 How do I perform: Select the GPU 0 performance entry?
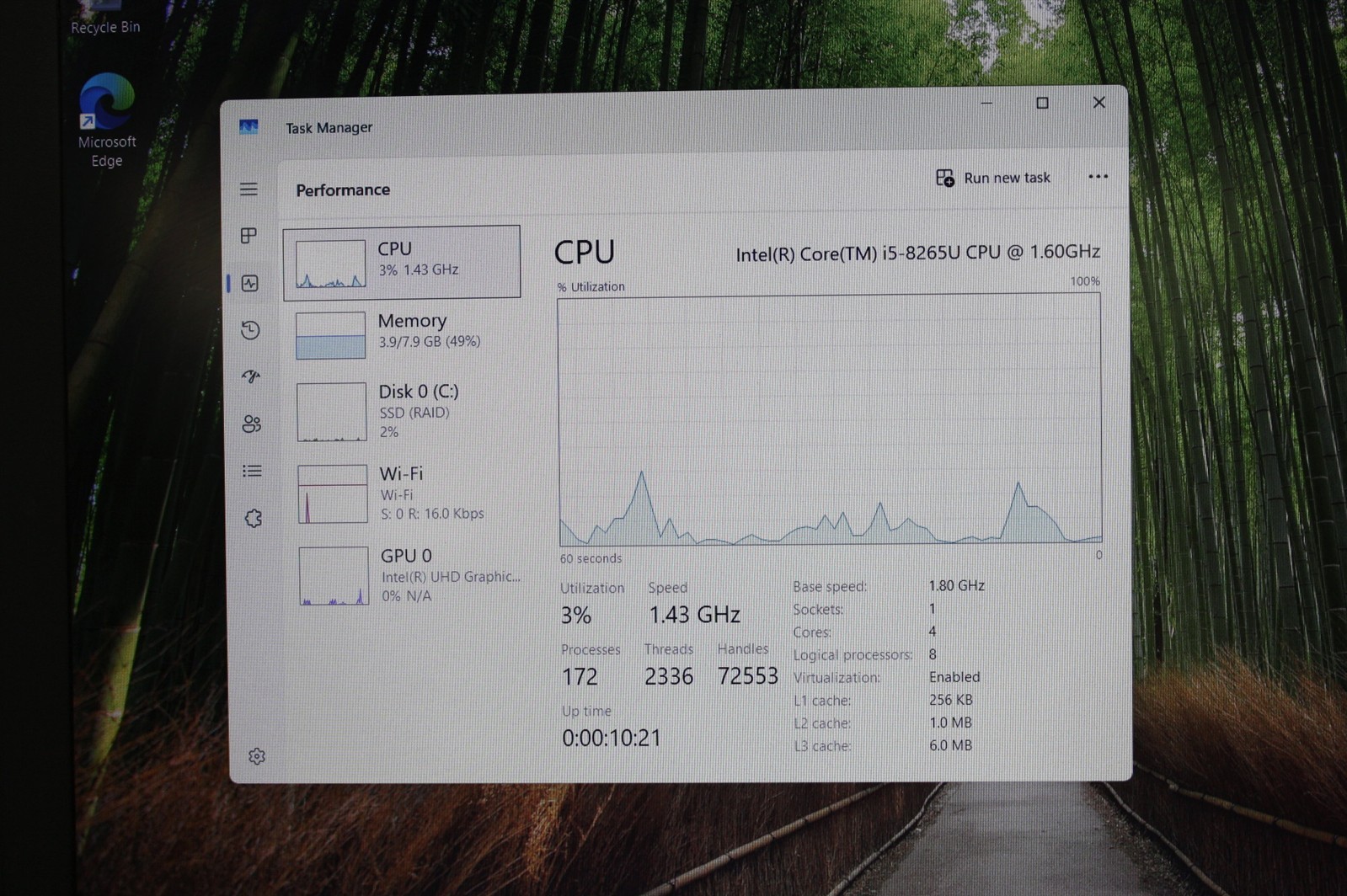(x=407, y=576)
